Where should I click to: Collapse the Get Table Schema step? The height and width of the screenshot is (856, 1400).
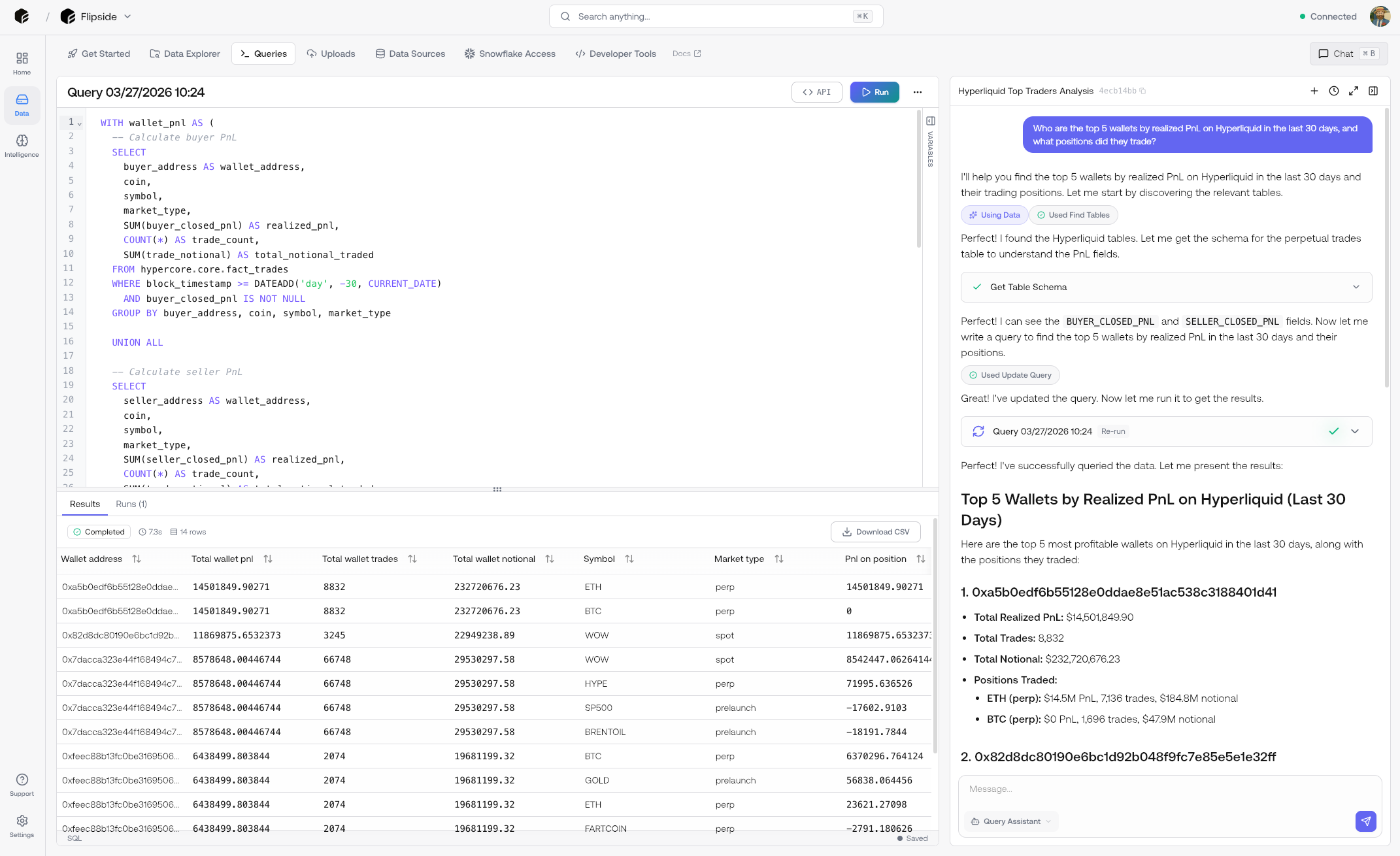1355,287
